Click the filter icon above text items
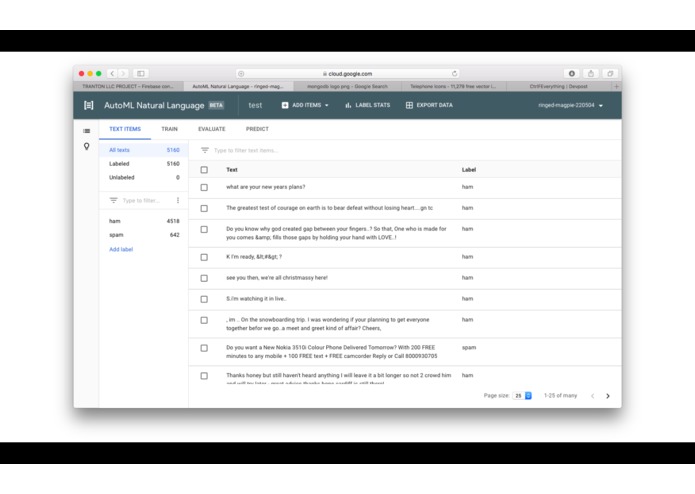The image size is (695, 494). [205, 150]
